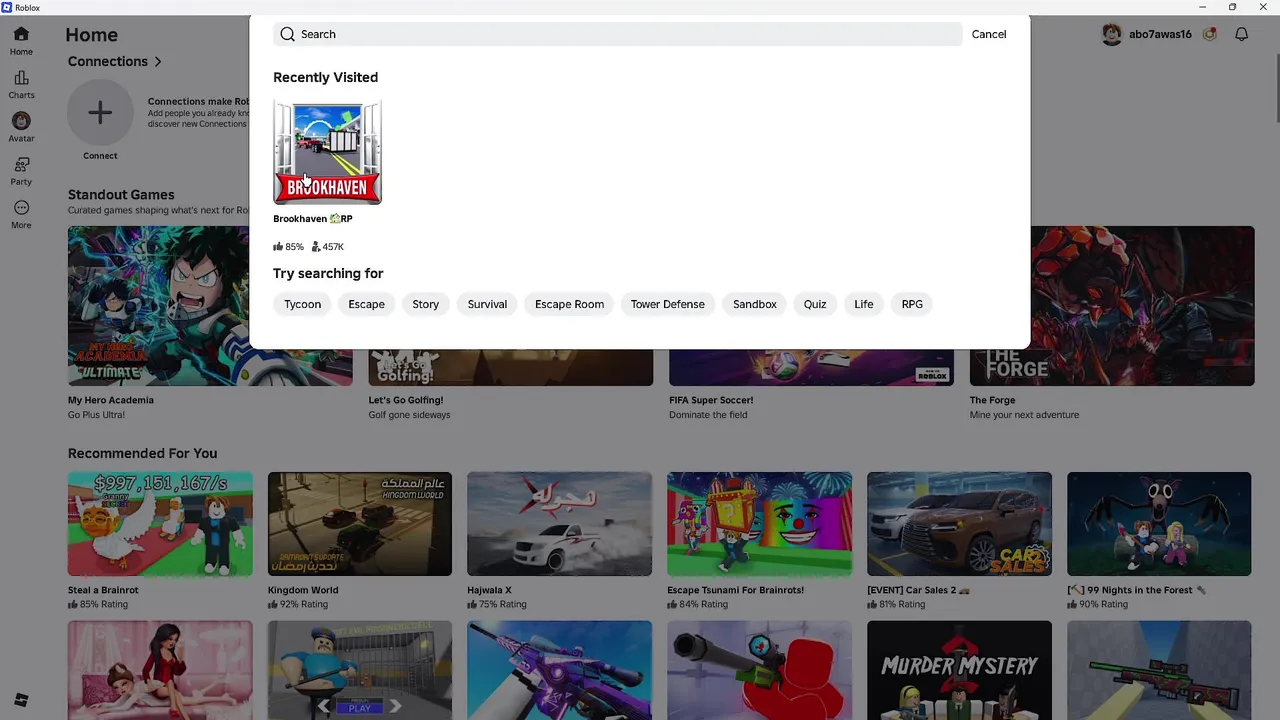Screen dimensions: 1280x720
Task: Click the Roblox Studio icon at bottom left
Action: click(x=21, y=700)
